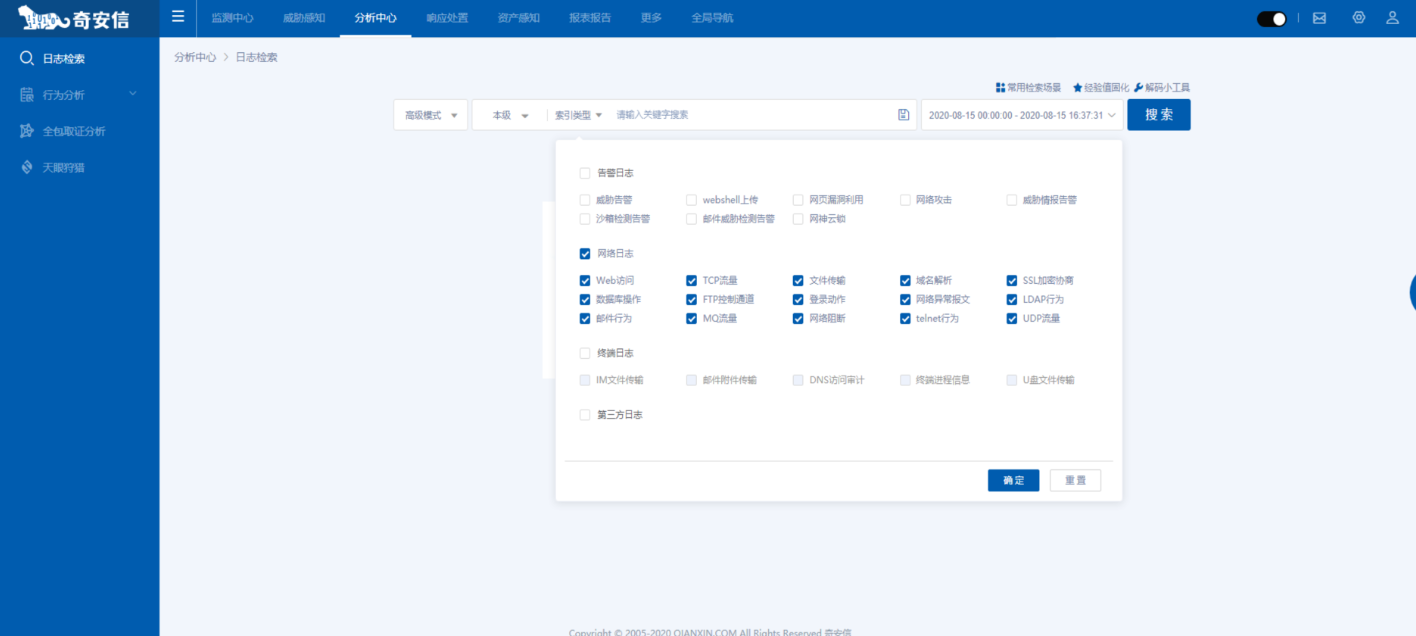1416x636 pixels.
Task: Open the date range picker dropdown
Action: pyautogui.click(x=1022, y=115)
